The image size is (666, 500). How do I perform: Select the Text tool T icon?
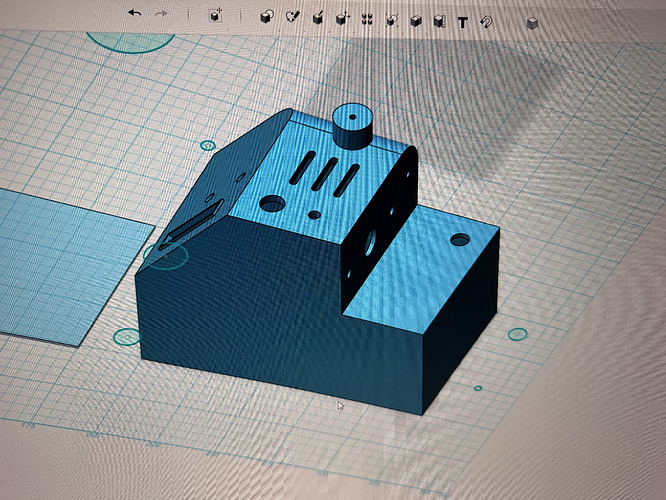click(x=463, y=23)
